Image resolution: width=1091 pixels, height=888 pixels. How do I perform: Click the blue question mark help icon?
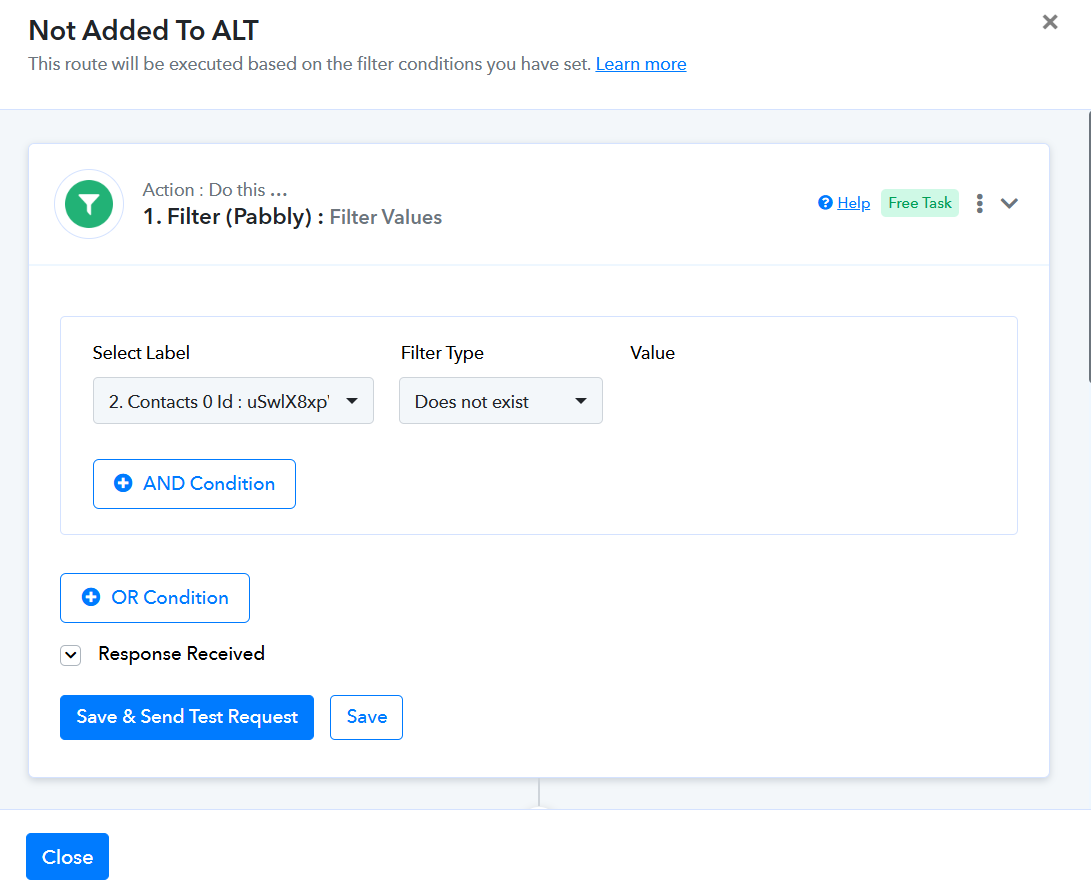pos(825,203)
